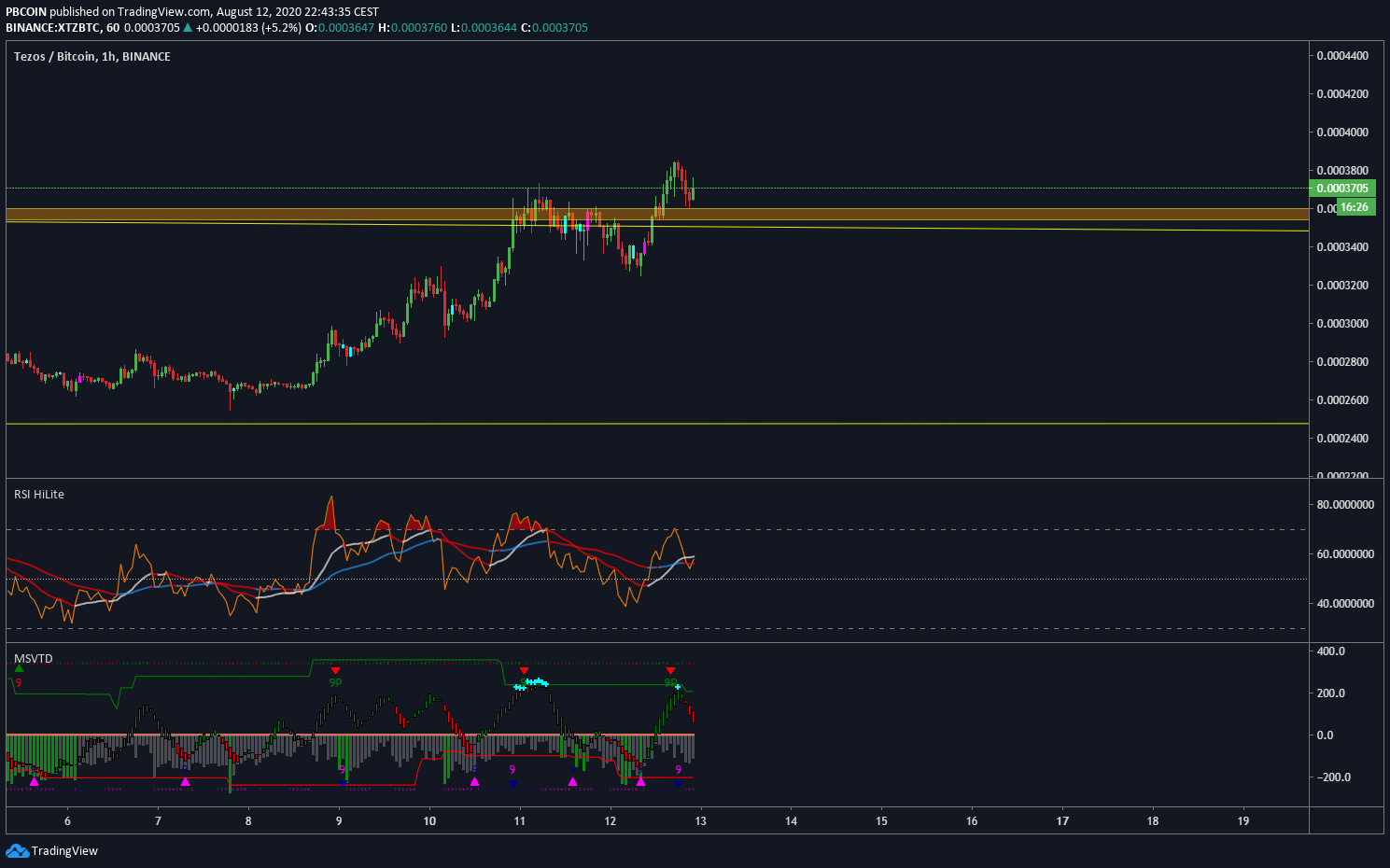Open the TradingView wordmark beside the logo
The image size is (1390, 868).
(x=64, y=850)
